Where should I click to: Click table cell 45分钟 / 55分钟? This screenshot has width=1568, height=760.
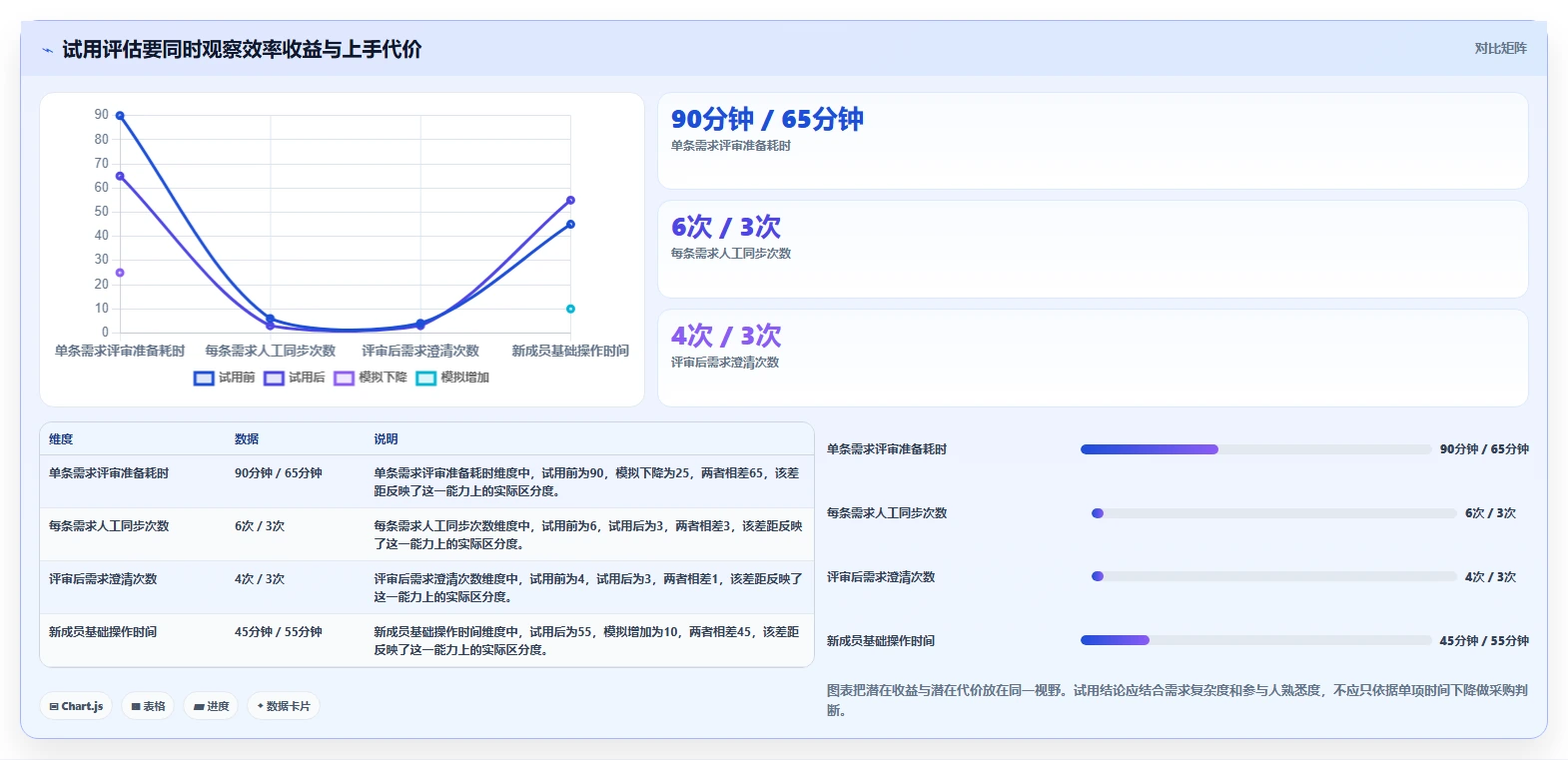[279, 632]
